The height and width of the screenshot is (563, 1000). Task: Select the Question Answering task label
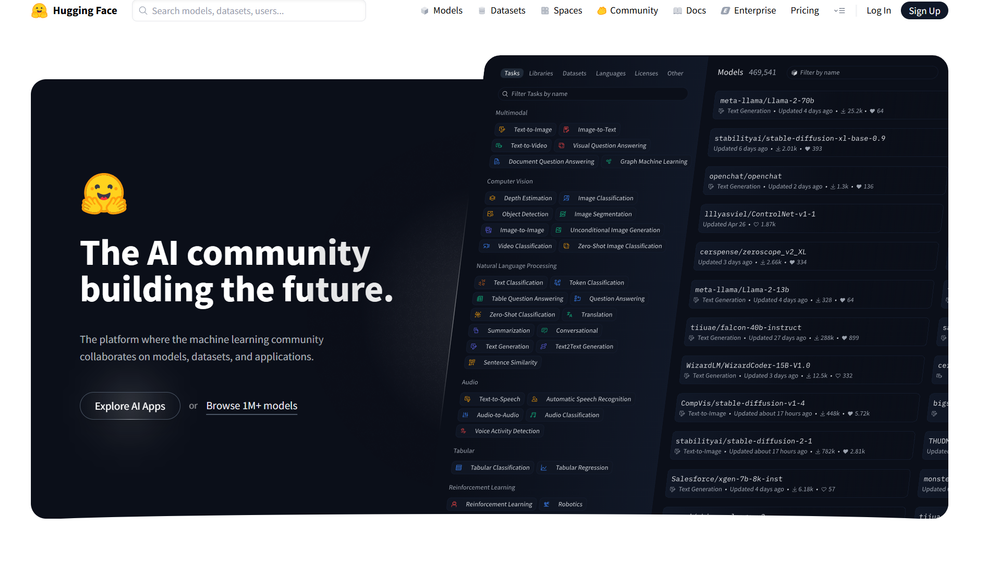617,298
